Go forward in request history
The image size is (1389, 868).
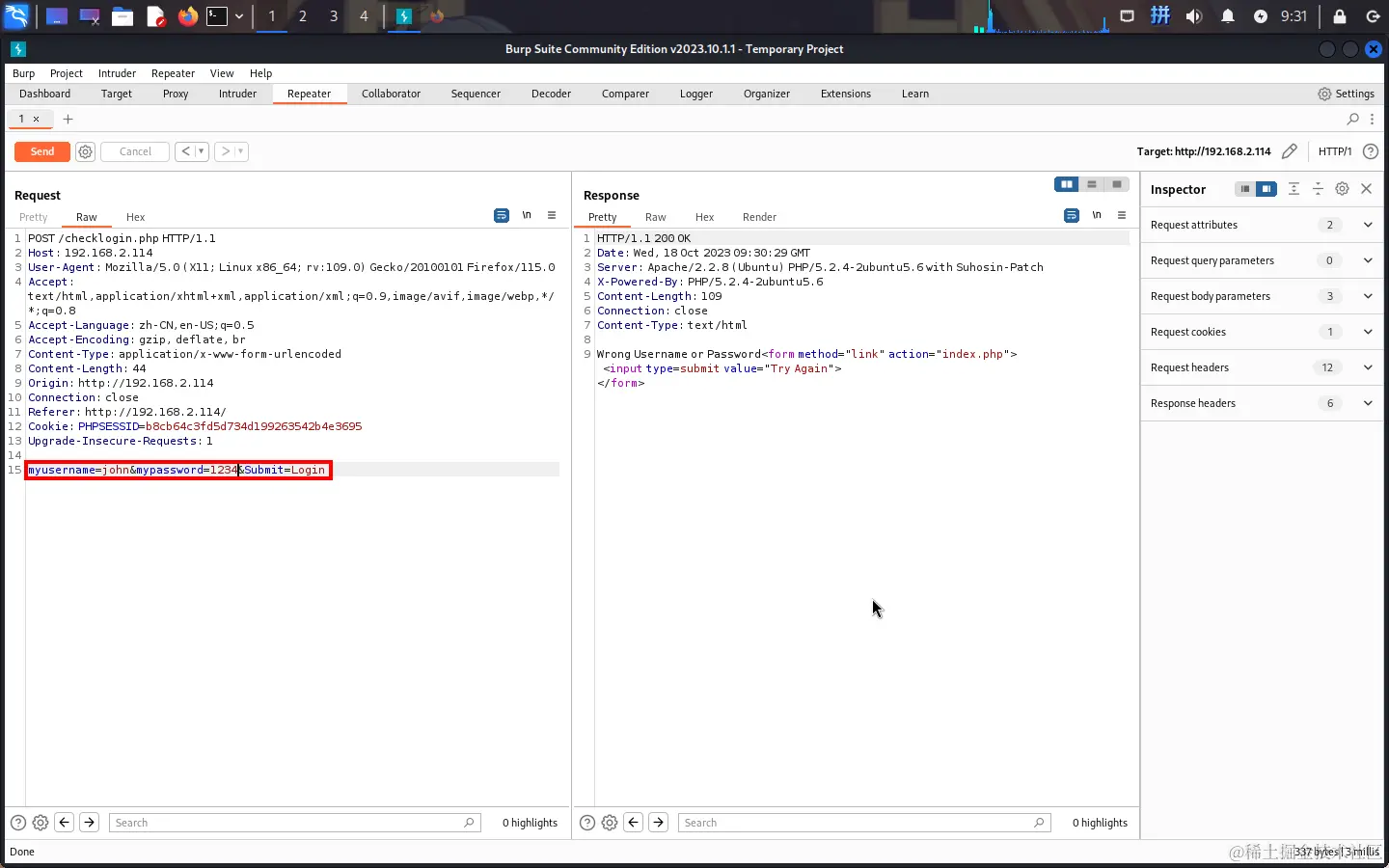(x=225, y=151)
